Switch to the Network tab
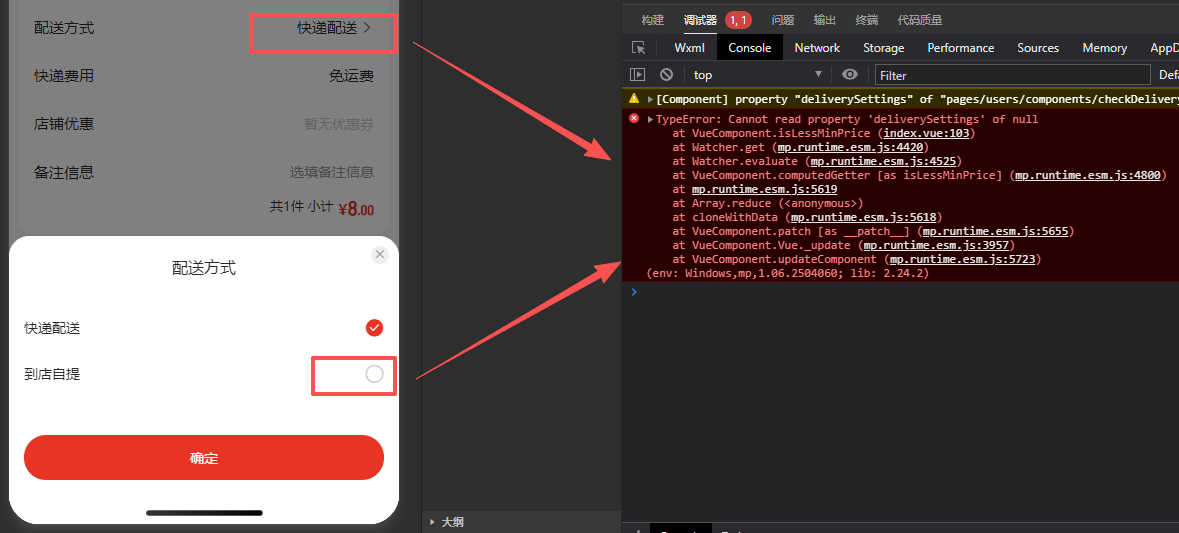 coord(817,48)
